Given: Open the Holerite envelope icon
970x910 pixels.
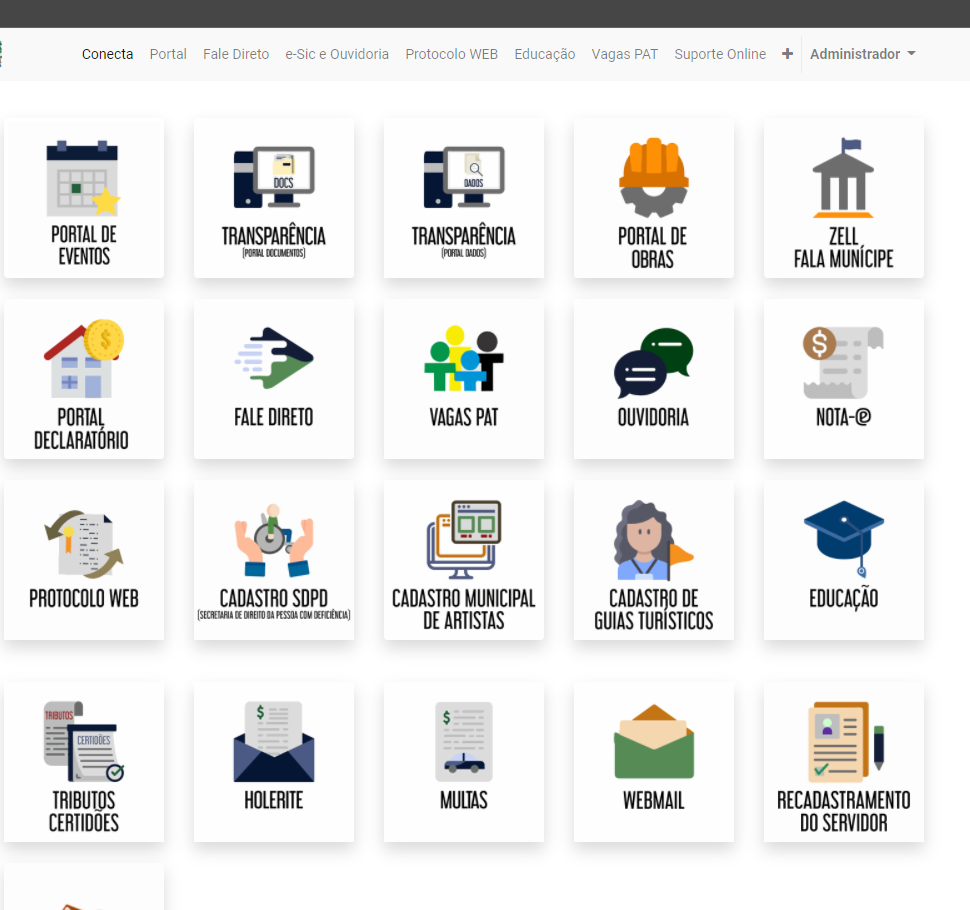Looking at the screenshot, I should (273, 742).
